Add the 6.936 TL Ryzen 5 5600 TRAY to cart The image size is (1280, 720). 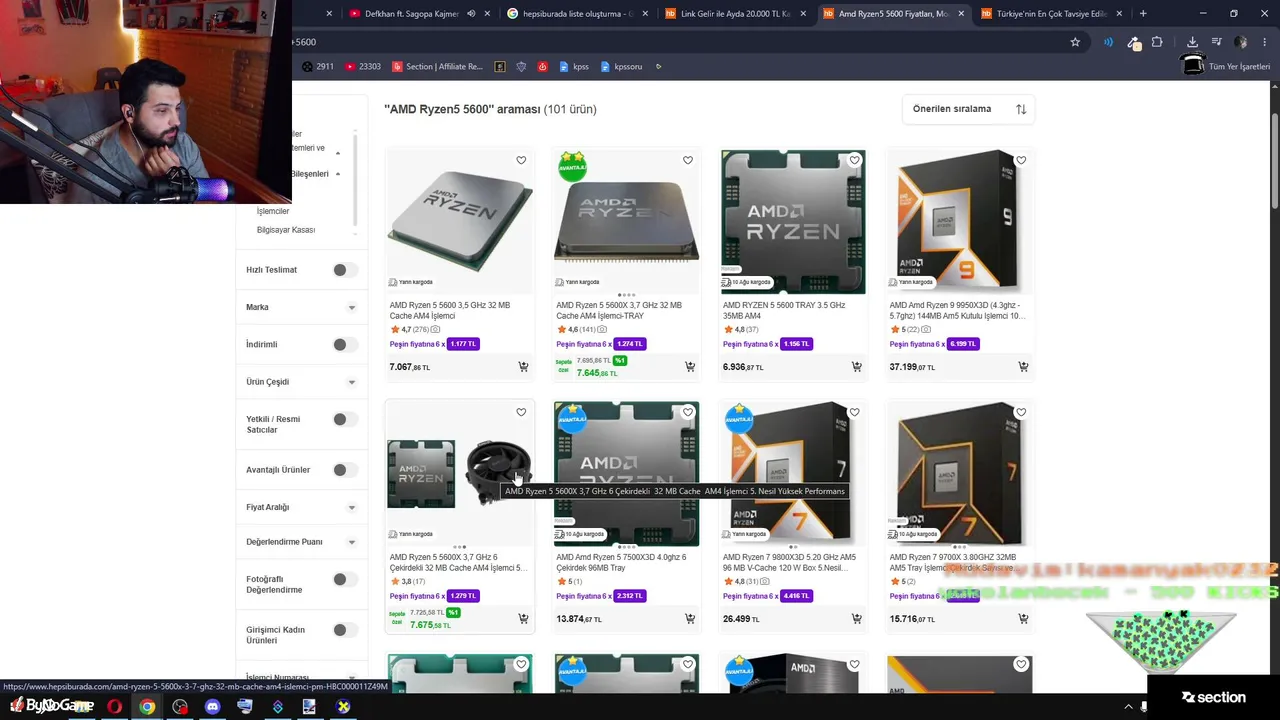[857, 367]
